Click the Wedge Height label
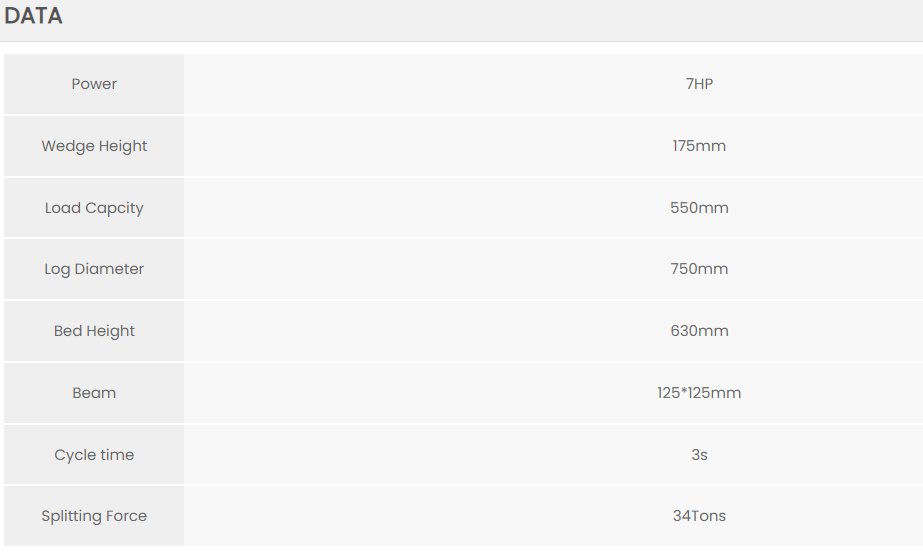The height and width of the screenshot is (555, 923). 94,146
